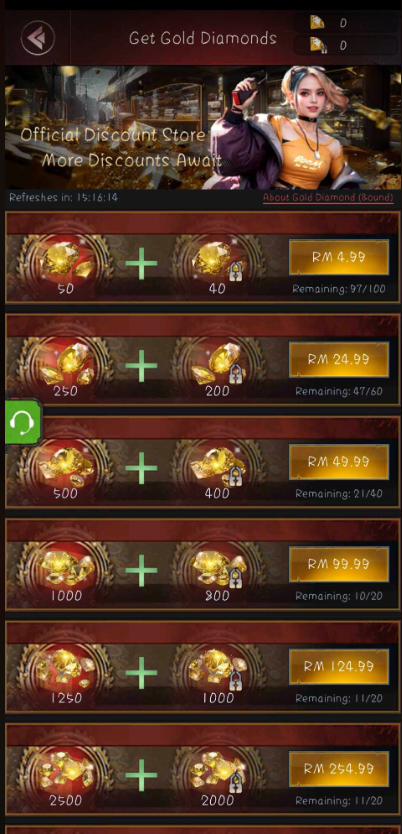Select the 1000 bound diamonds bonus icon
The width and height of the screenshot is (402, 834).
(x=217, y=672)
